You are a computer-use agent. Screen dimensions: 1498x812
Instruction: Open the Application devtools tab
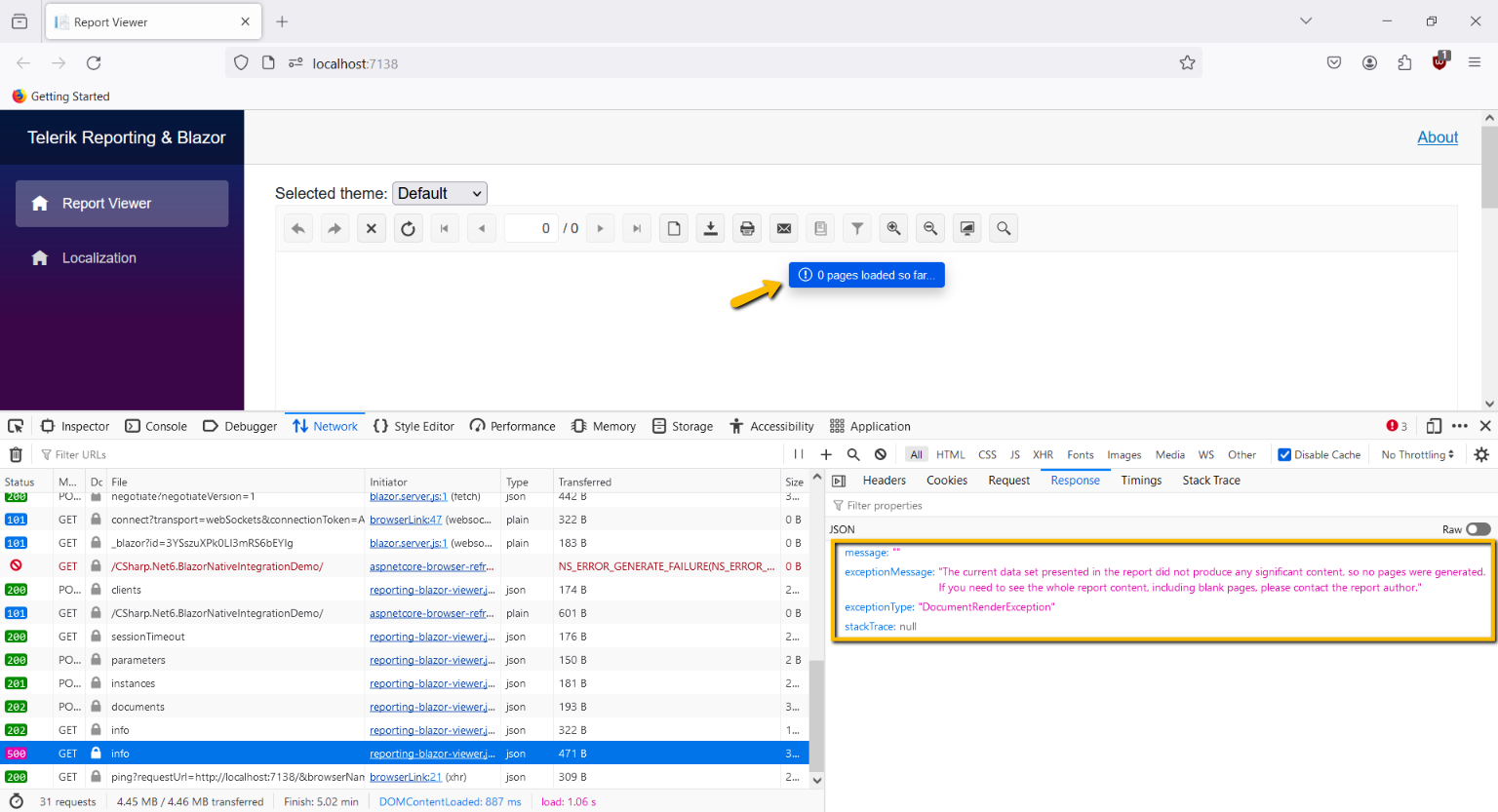(x=870, y=426)
